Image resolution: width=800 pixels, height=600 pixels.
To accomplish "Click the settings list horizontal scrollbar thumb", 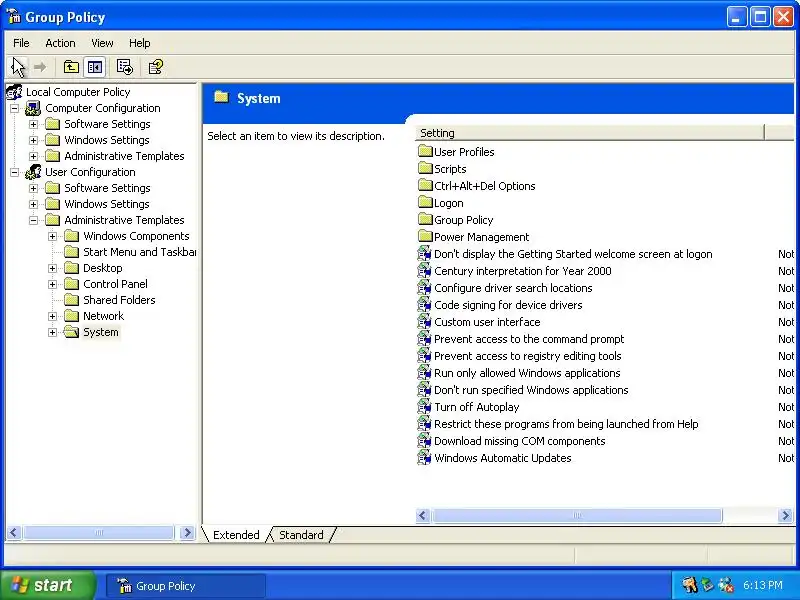I will tap(577, 515).
